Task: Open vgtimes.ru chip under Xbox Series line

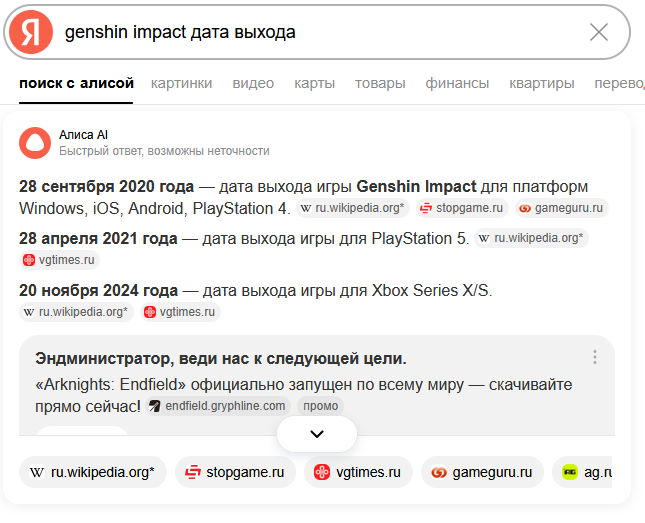Action: click(x=180, y=312)
